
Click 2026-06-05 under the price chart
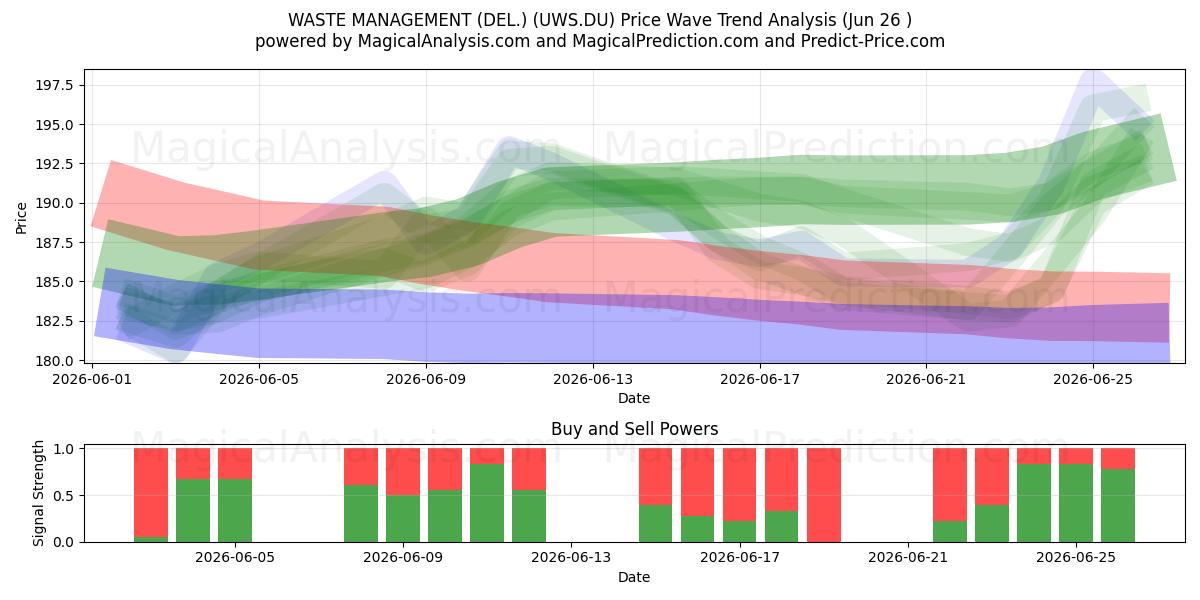(260, 380)
